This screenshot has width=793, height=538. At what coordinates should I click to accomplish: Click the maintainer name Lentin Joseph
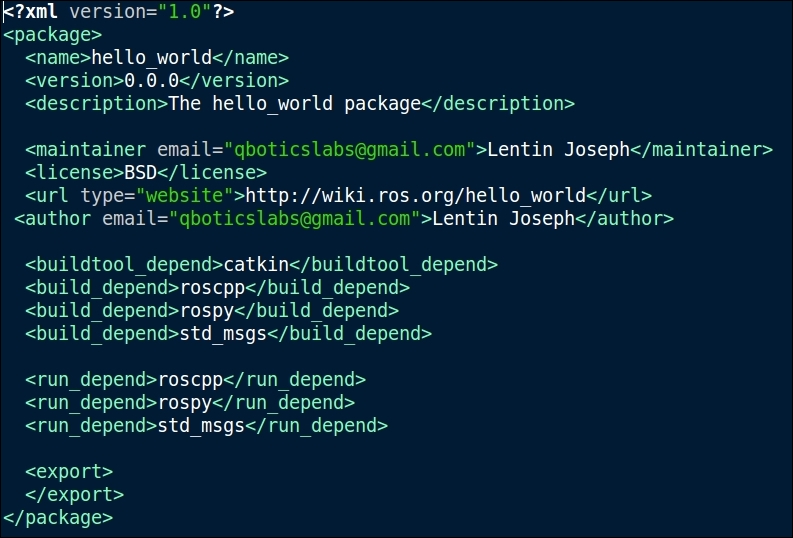pos(558,150)
